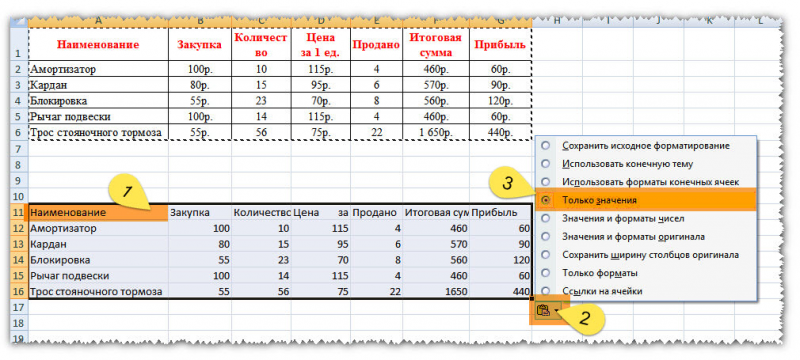Select 'Амортизатор' cell in row 12
Viewport: 800px width, 360px height.
point(98,228)
